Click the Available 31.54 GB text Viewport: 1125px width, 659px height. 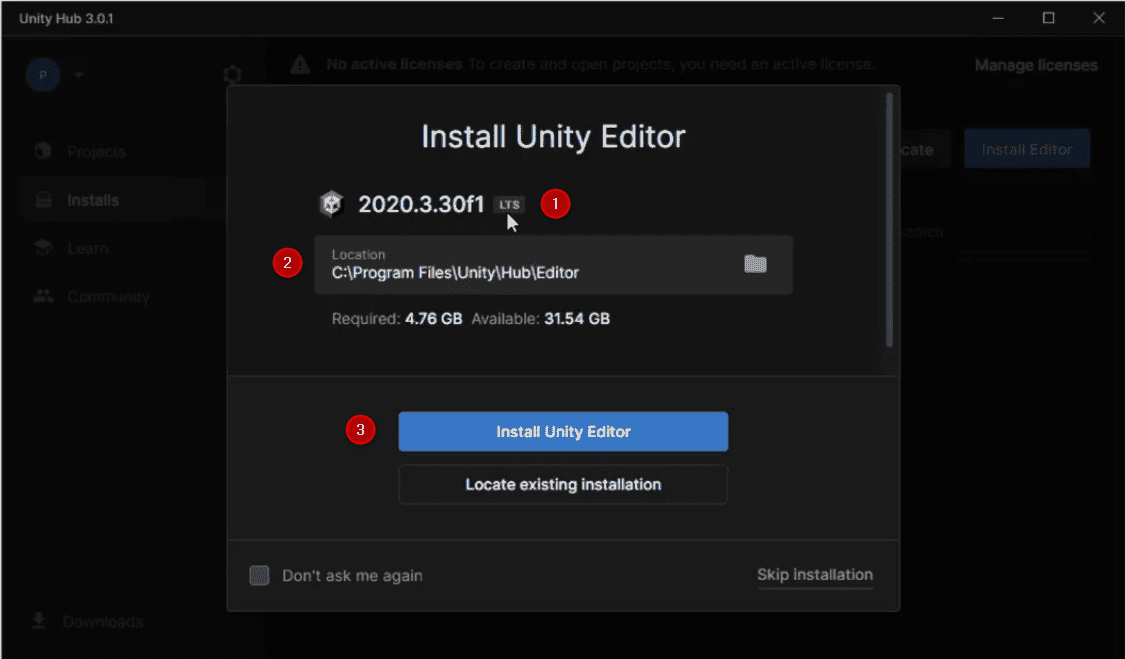tap(540, 319)
